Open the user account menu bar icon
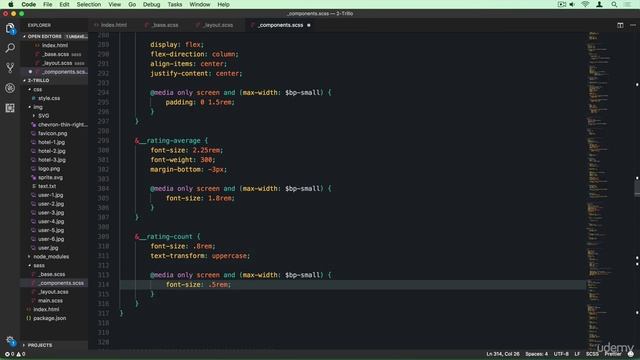This screenshot has height=360, width=640. [x=599, y=4]
